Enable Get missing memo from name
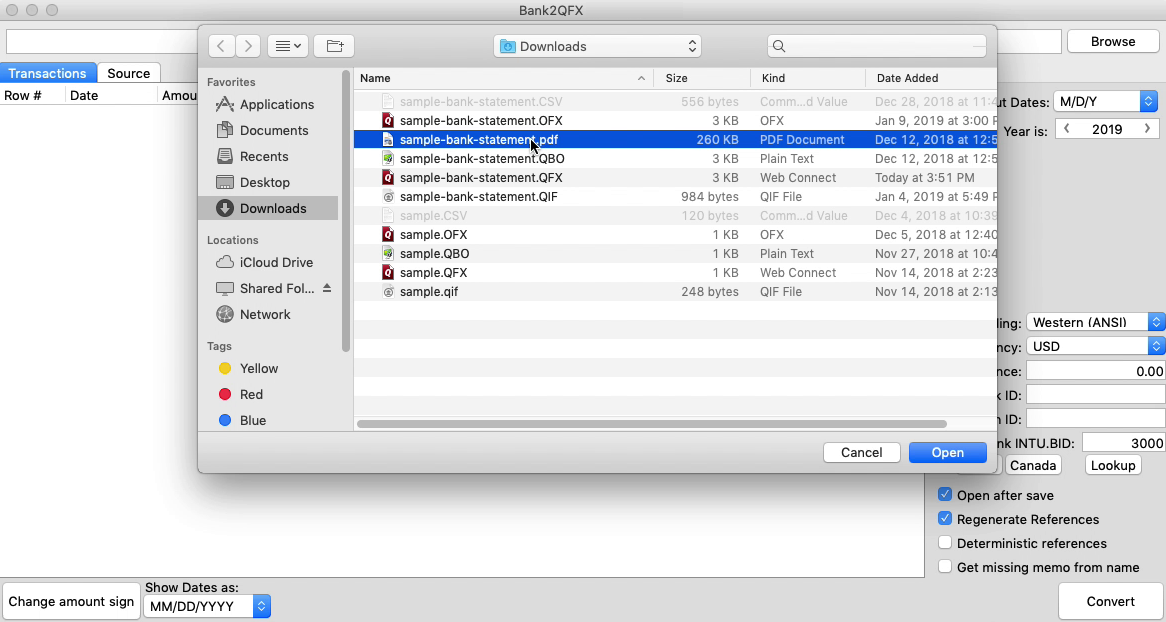Screen dimensions: 1166x622 (944, 566)
